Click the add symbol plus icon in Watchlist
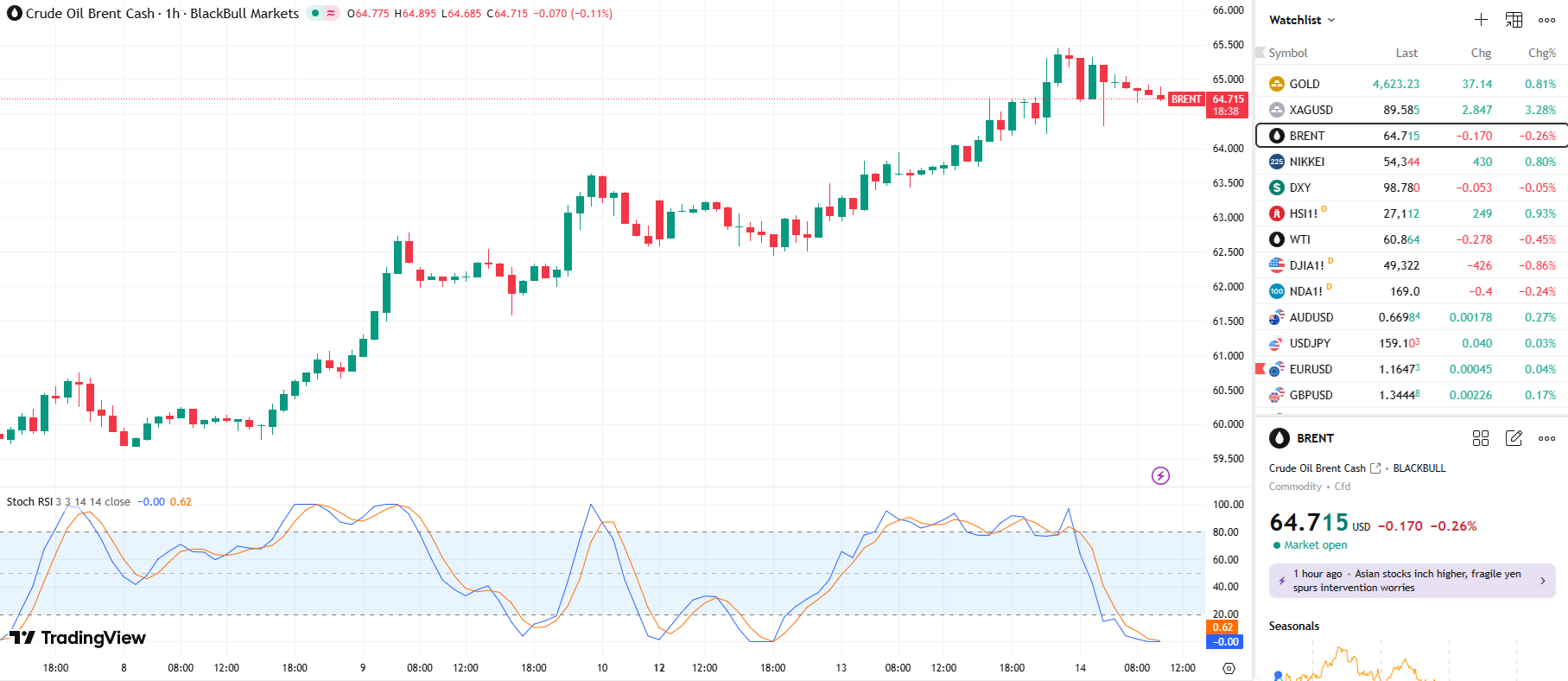 (x=1481, y=20)
